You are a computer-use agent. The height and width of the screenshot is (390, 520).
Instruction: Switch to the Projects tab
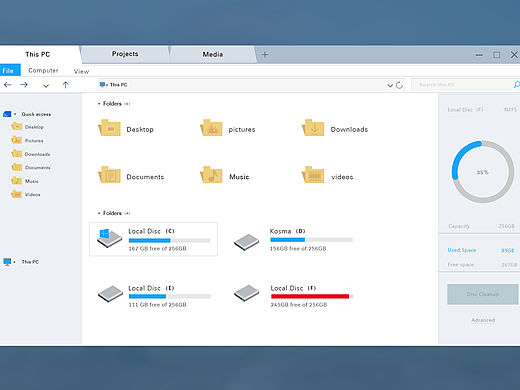(x=125, y=54)
